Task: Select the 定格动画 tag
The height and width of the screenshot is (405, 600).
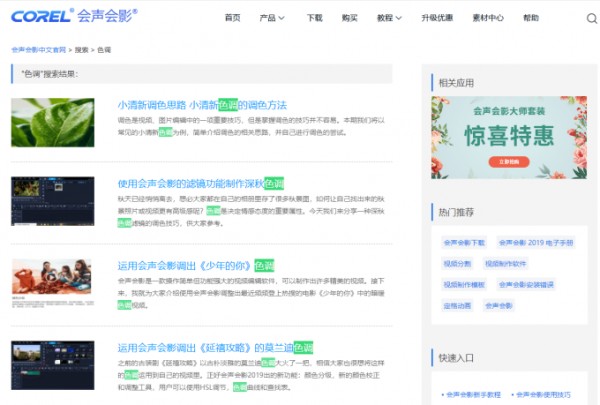Action: pos(457,305)
